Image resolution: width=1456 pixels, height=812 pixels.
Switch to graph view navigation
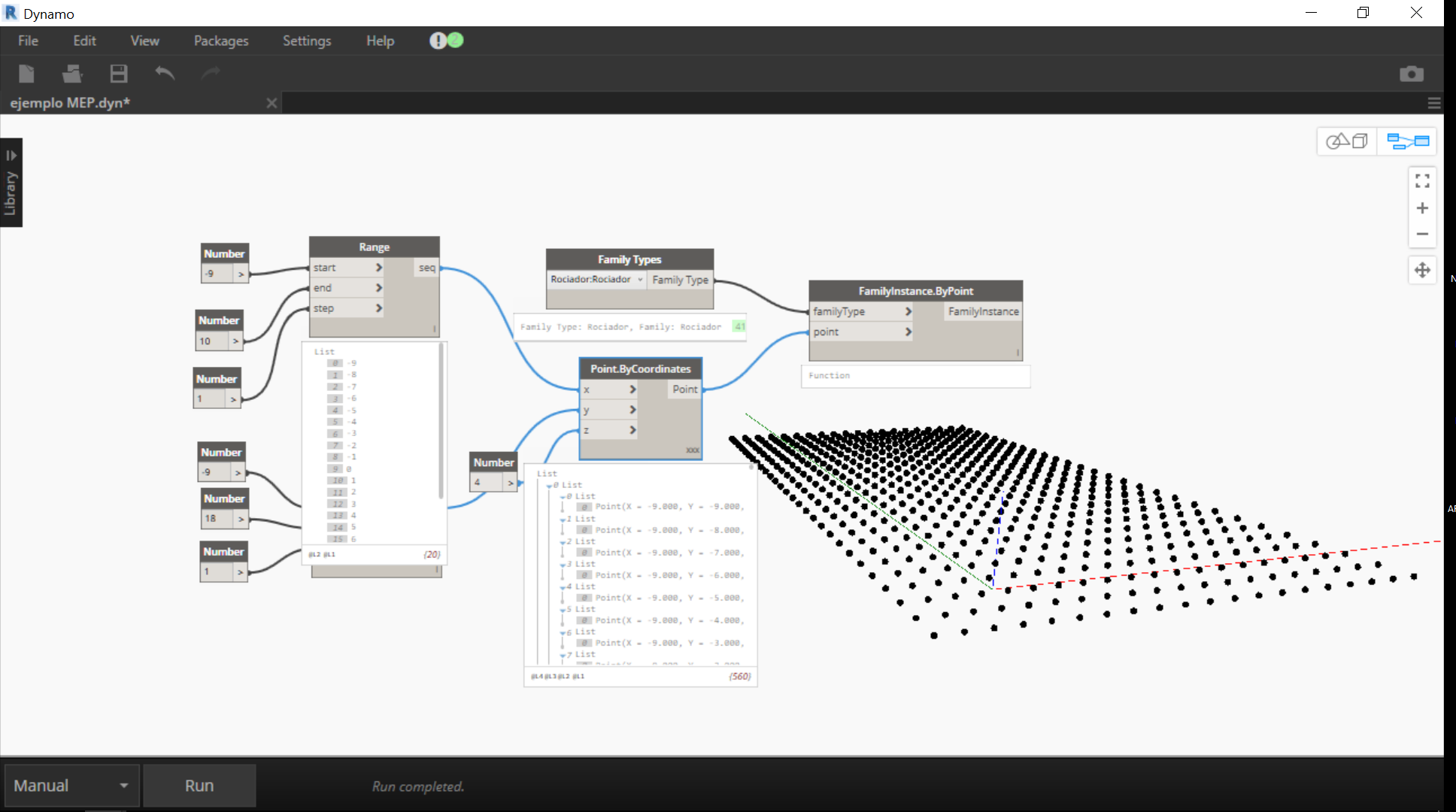1407,141
